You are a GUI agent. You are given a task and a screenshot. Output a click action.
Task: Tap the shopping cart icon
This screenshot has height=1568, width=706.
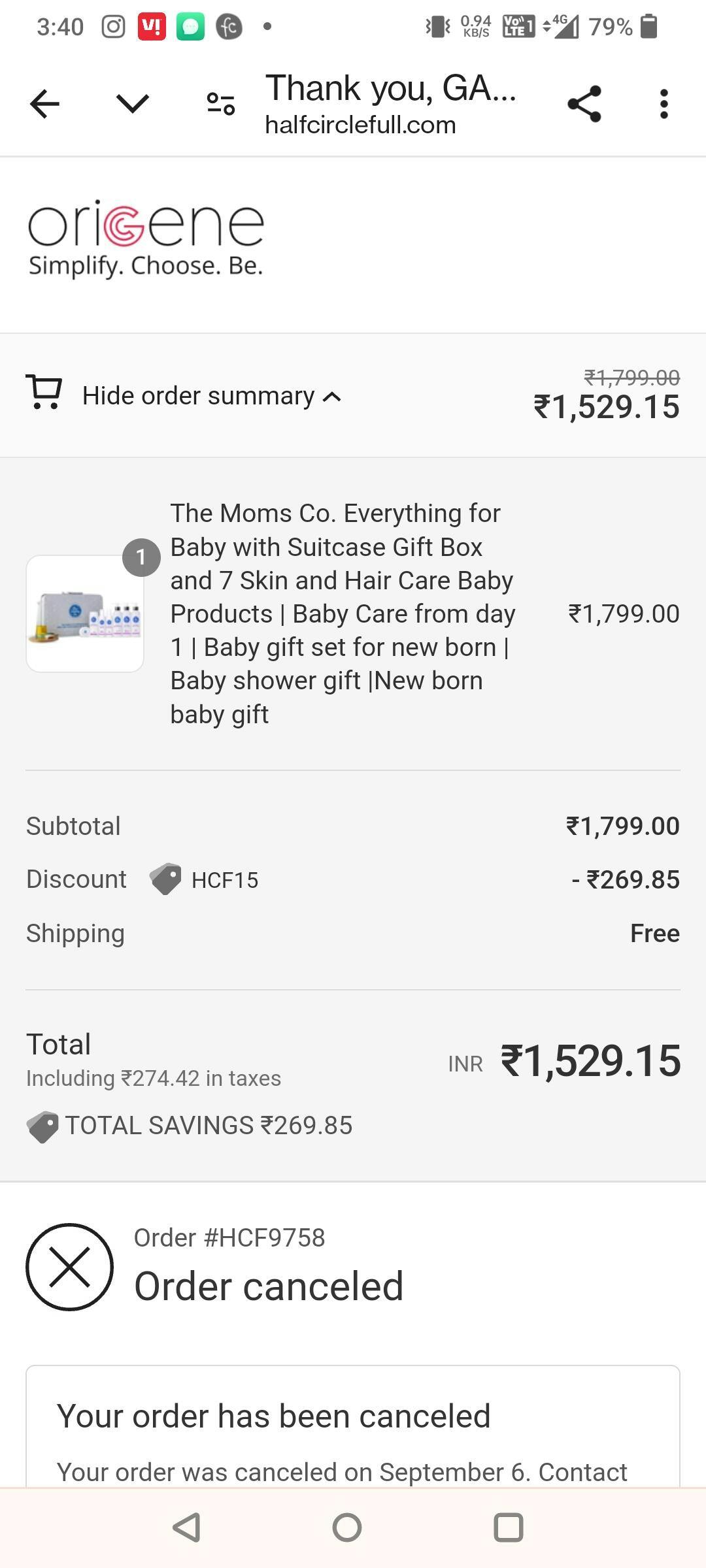pos(44,392)
